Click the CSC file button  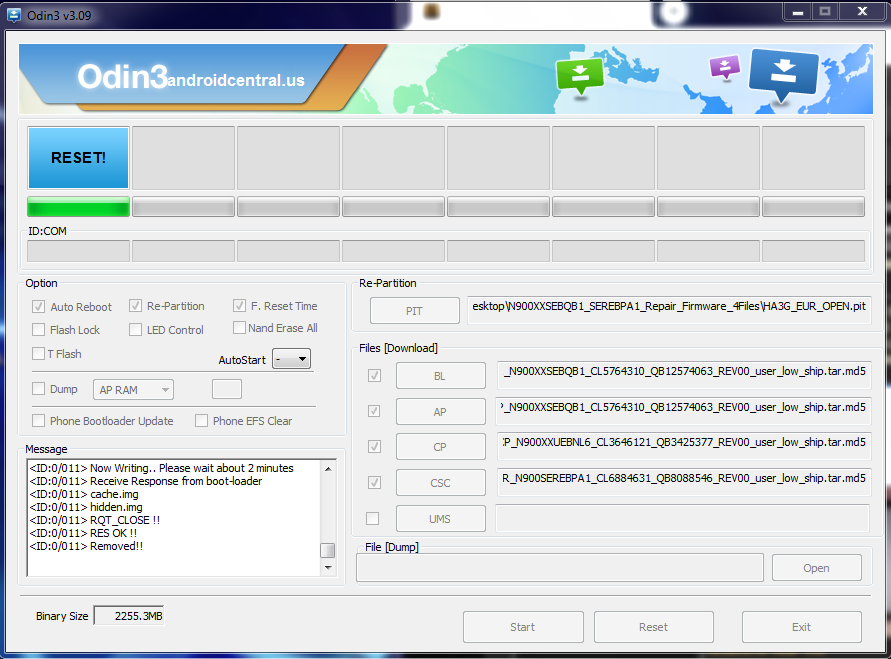coord(440,482)
